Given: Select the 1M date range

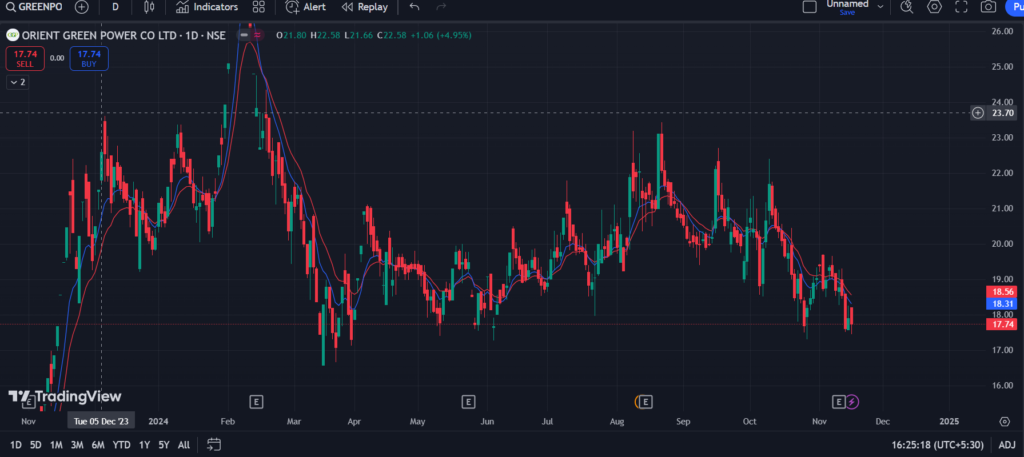Looking at the screenshot, I should coord(56,445).
